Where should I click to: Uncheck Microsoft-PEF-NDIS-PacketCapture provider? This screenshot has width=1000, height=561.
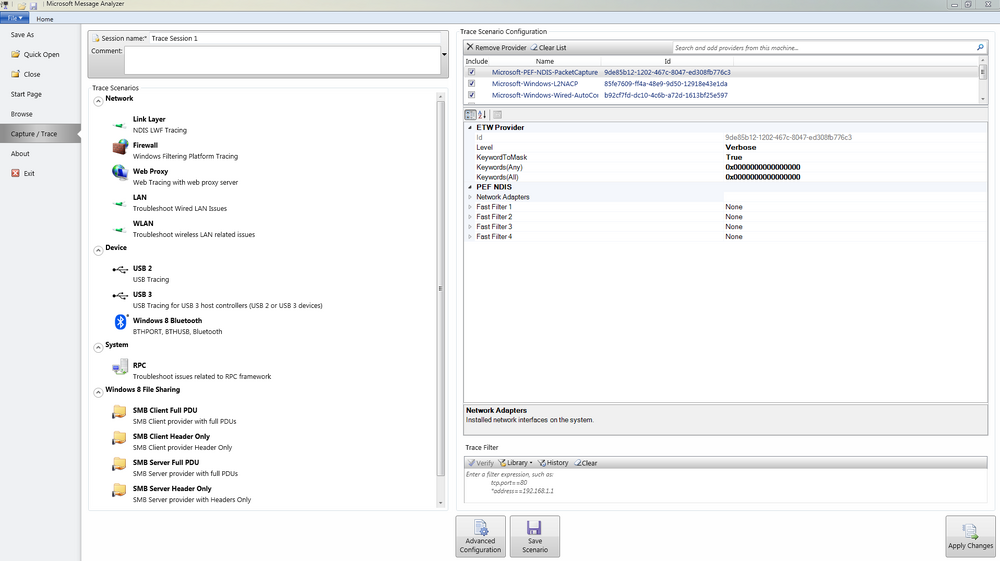472,72
